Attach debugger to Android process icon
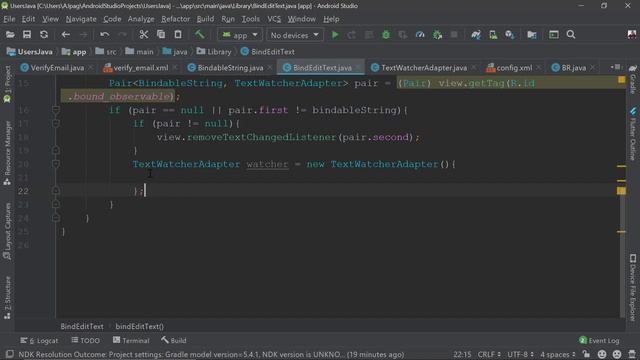The image size is (640, 360). 437,35
